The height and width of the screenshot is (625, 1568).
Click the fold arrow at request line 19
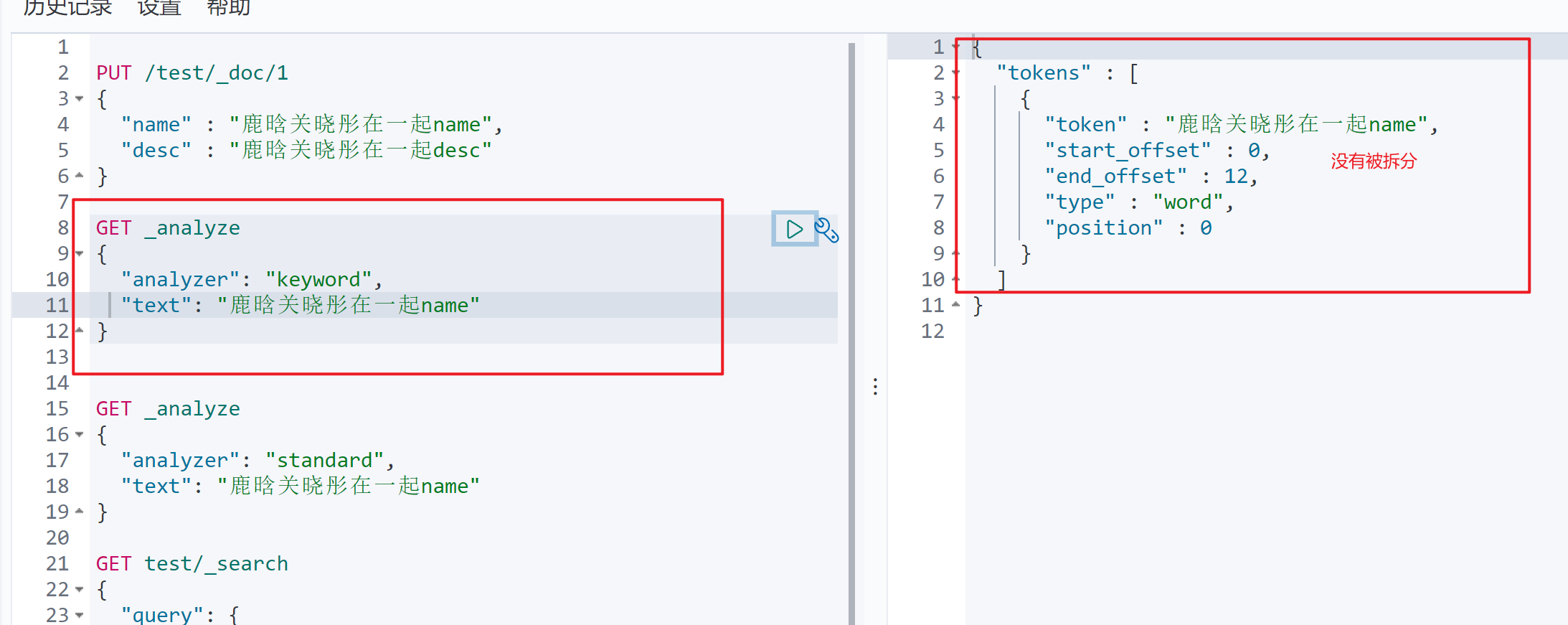click(80, 512)
